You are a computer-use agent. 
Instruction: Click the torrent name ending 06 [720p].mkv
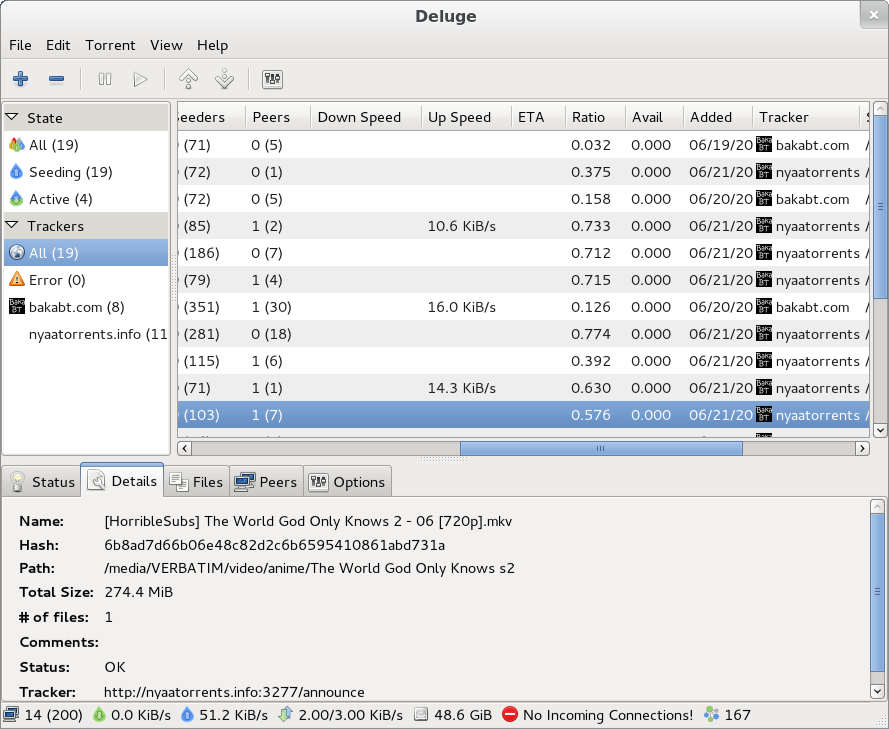[x=308, y=521]
